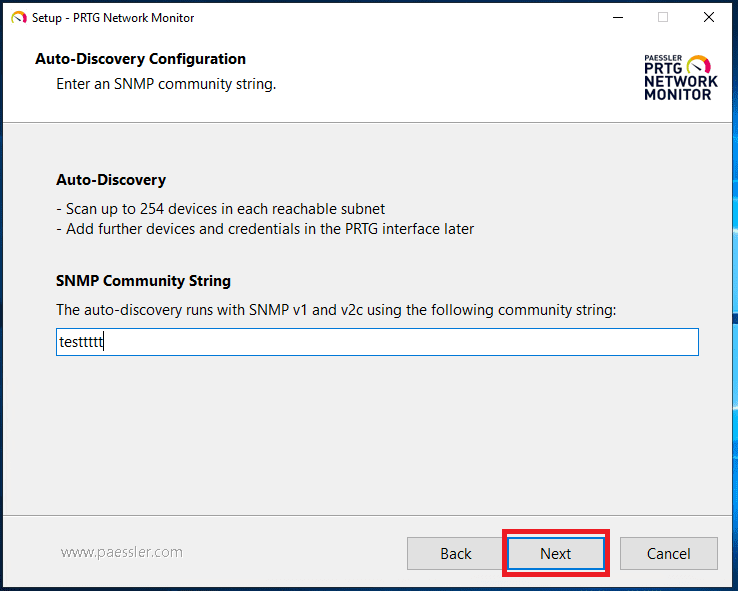Select 'The auto-discovery runs with SNMP v1' sentence
The image size is (738, 591).
(x=336, y=310)
